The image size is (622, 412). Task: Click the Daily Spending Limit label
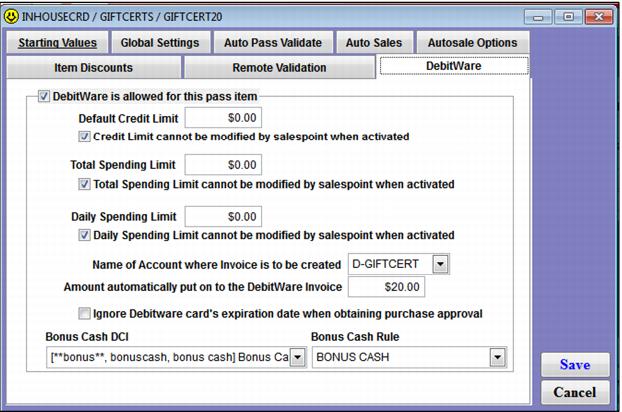pos(123,217)
